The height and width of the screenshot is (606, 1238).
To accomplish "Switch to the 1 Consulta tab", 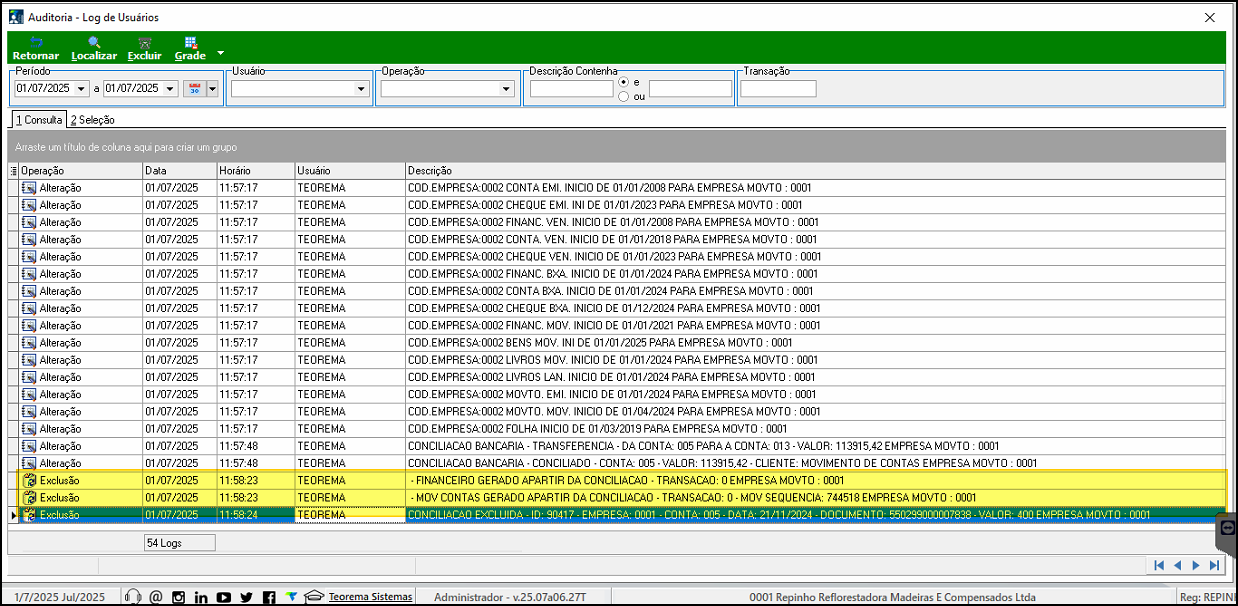I will [39, 119].
